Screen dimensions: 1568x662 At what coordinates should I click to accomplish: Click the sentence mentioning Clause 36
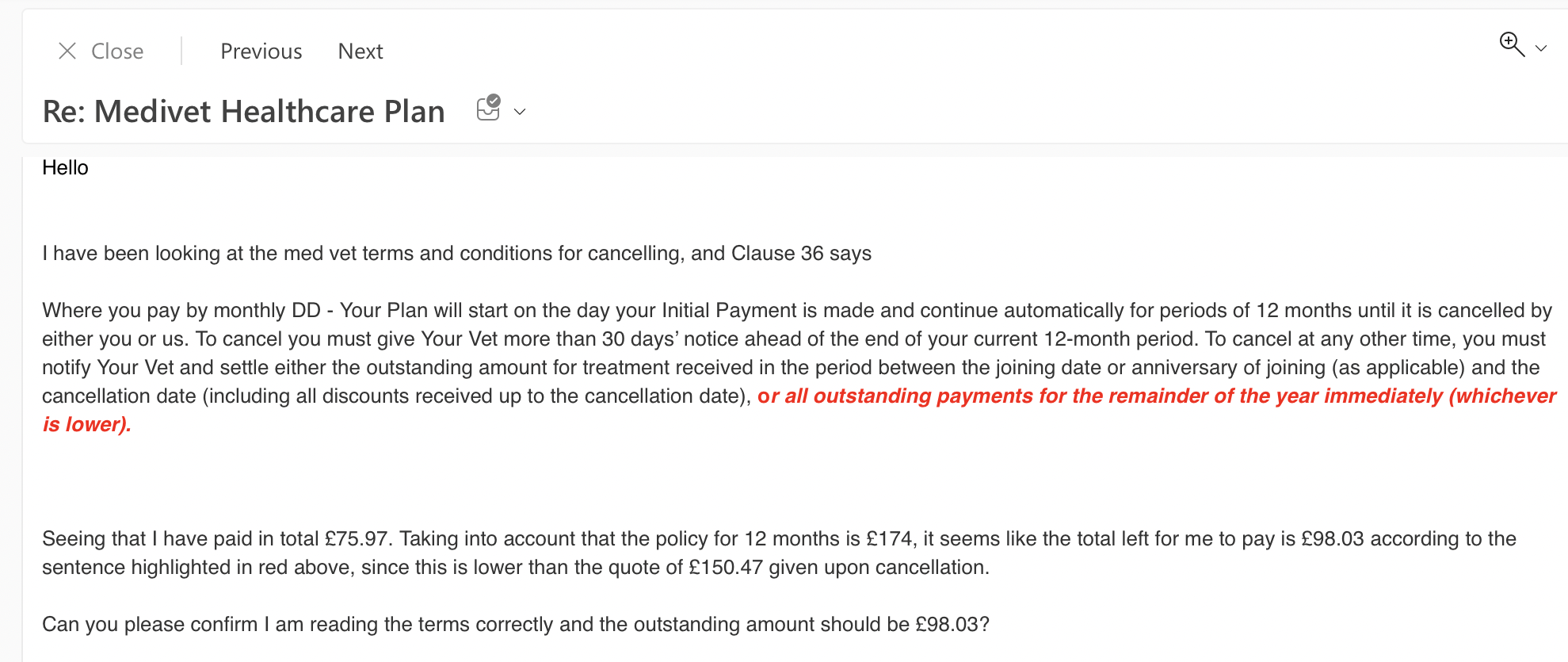(x=457, y=254)
